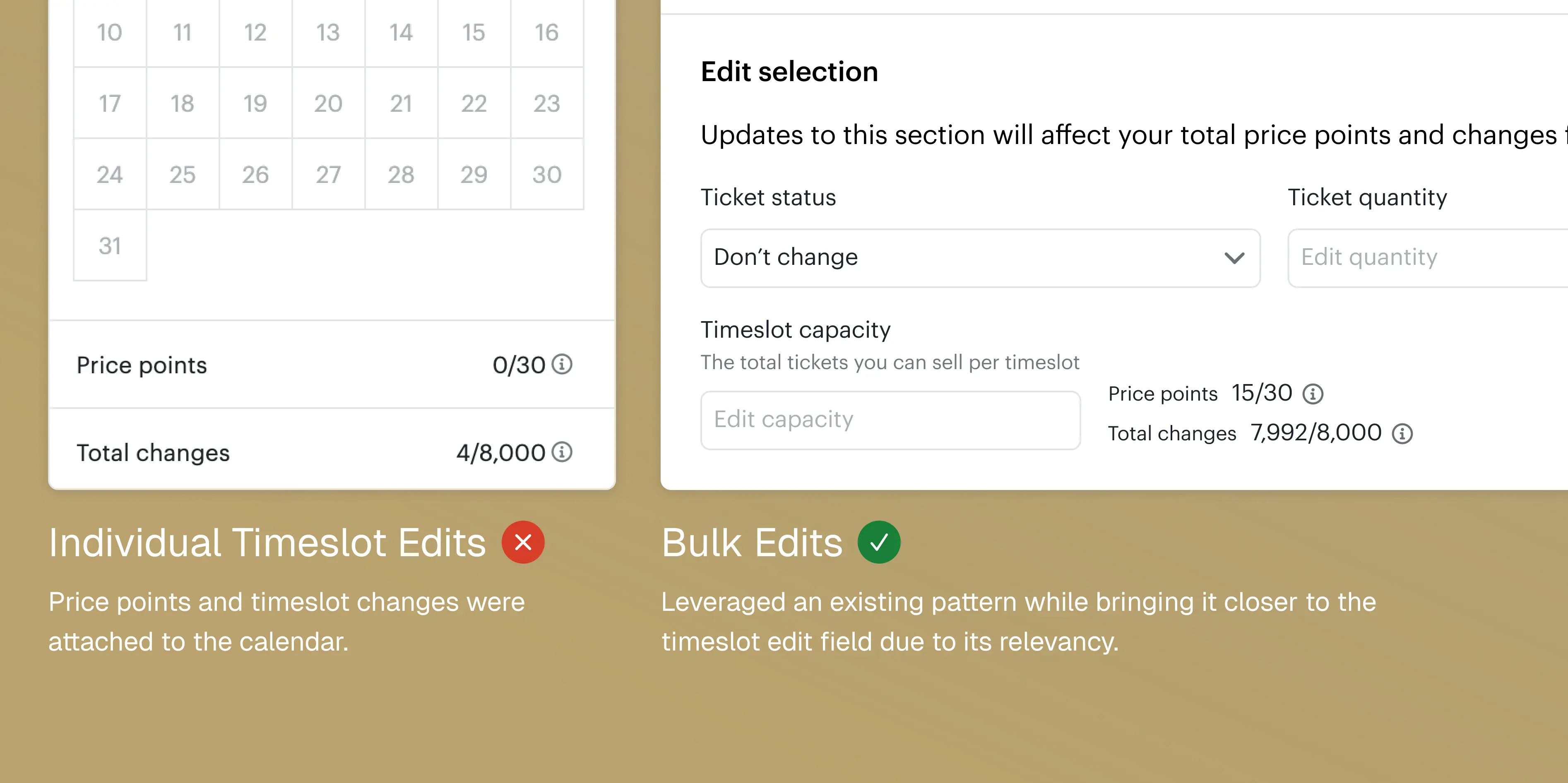
Task: Click the red X icon by Individual Timeslot Edits
Action: (523, 542)
